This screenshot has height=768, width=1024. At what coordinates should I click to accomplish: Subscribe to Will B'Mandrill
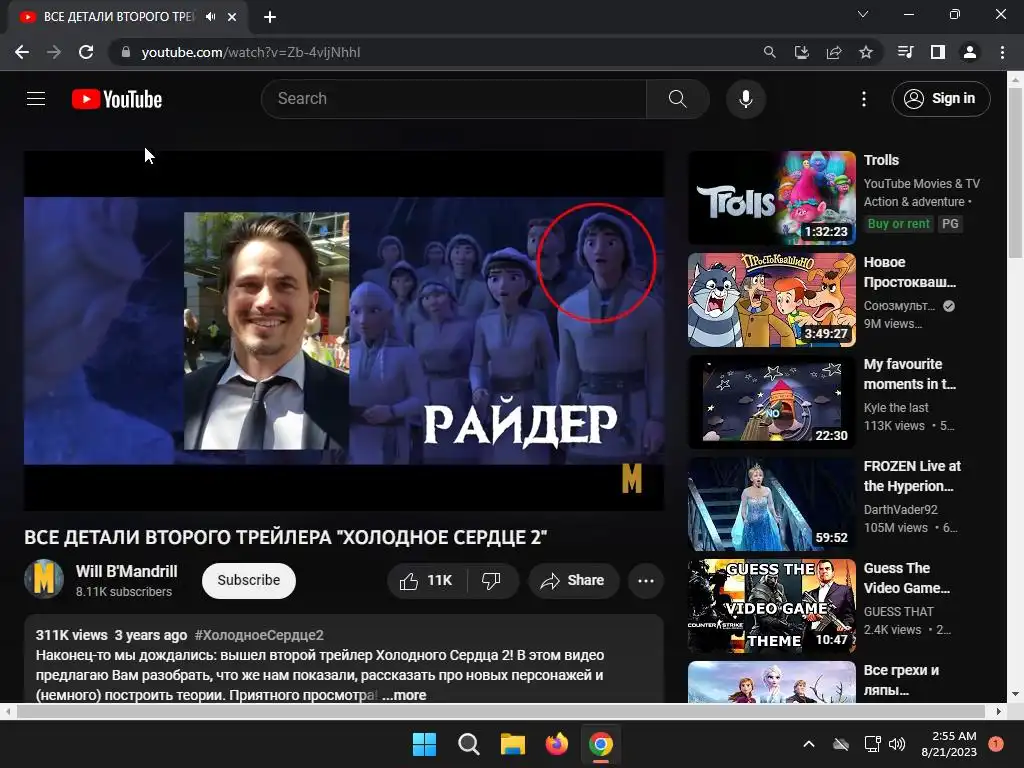pyautogui.click(x=249, y=581)
